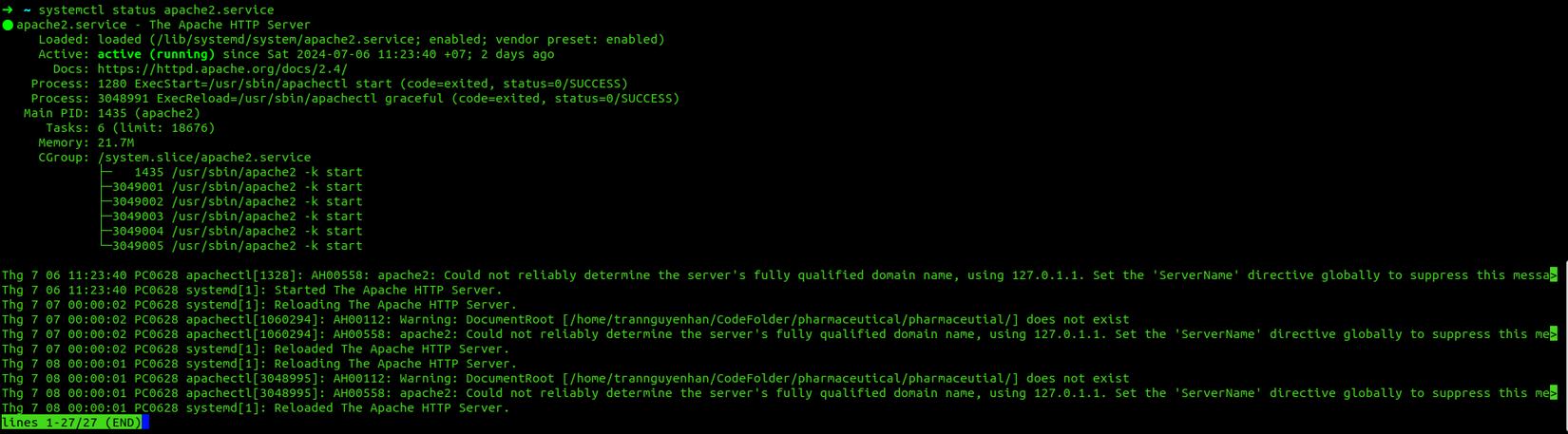This screenshot has height=434, width=1568.
Task: Click the truncation marker on the apachectl[1060294] AH00558 line
Action: point(1554,334)
